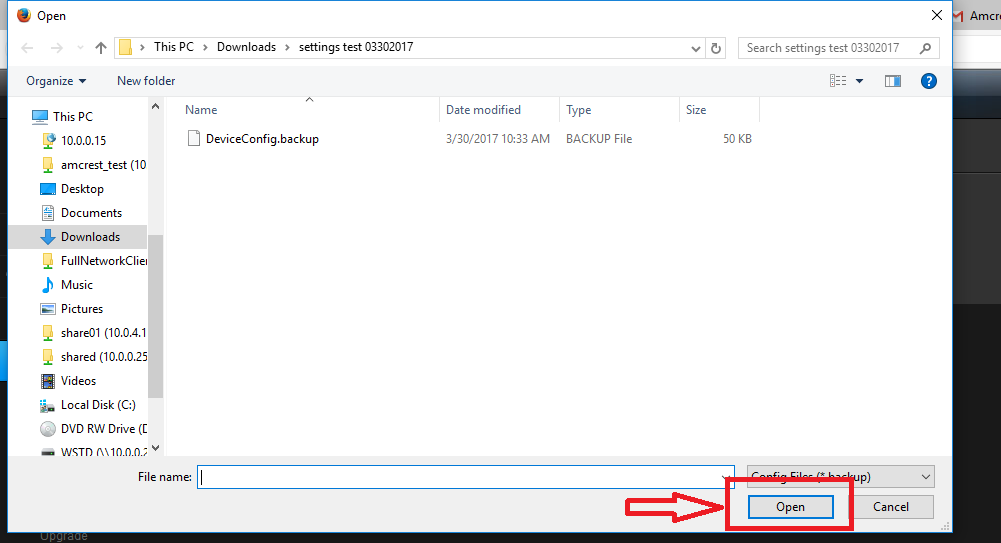Viewport: 1001px width, 543px height.
Task: Open More view options dropdown arrow
Action: click(x=859, y=81)
